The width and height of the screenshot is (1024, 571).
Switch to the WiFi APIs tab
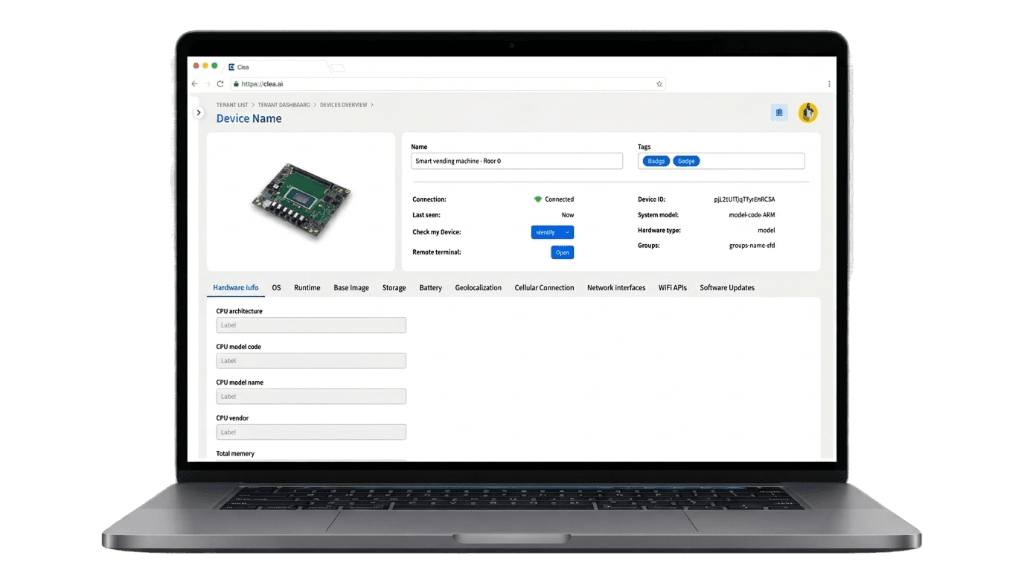(672, 287)
